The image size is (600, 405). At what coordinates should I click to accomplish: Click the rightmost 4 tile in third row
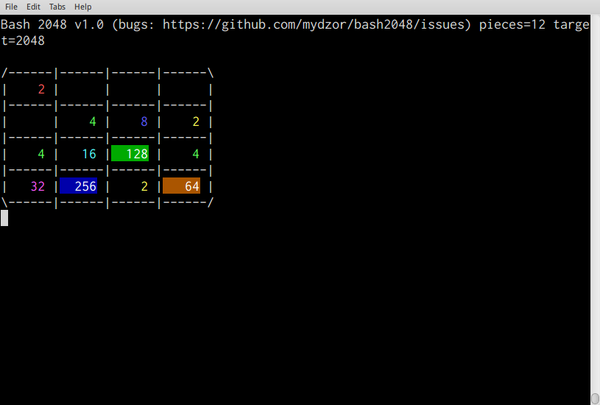196,154
